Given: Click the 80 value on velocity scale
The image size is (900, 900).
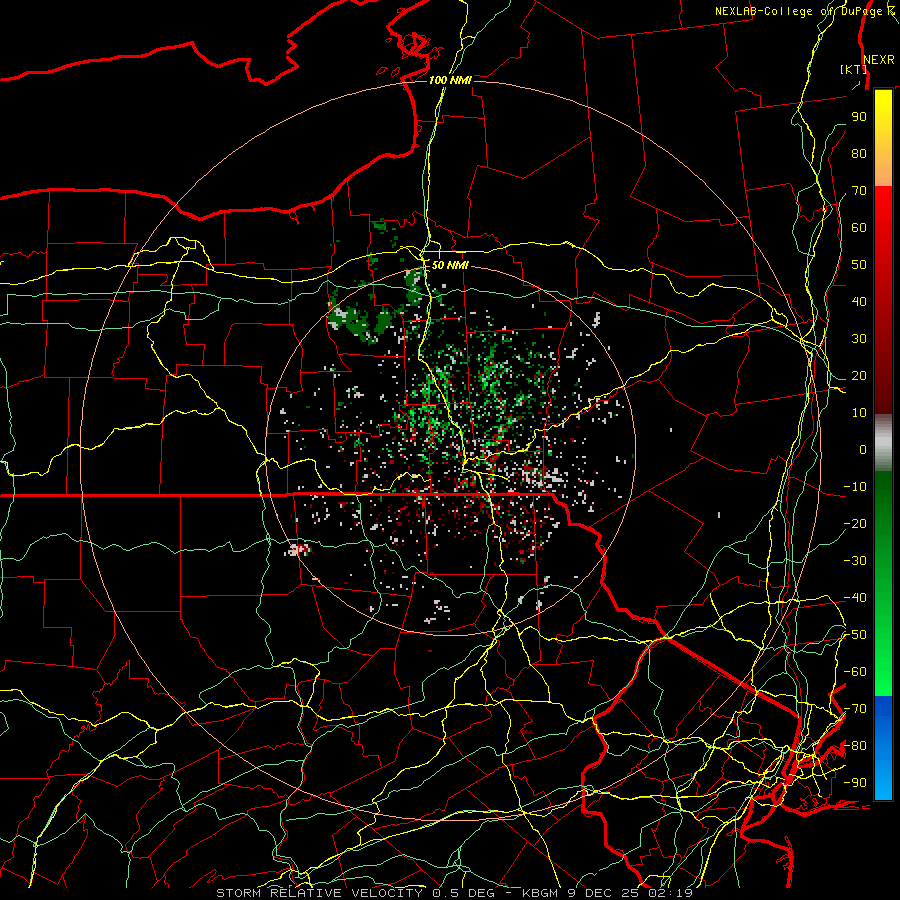Looking at the screenshot, I should pyautogui.click(x=859, y=154).
